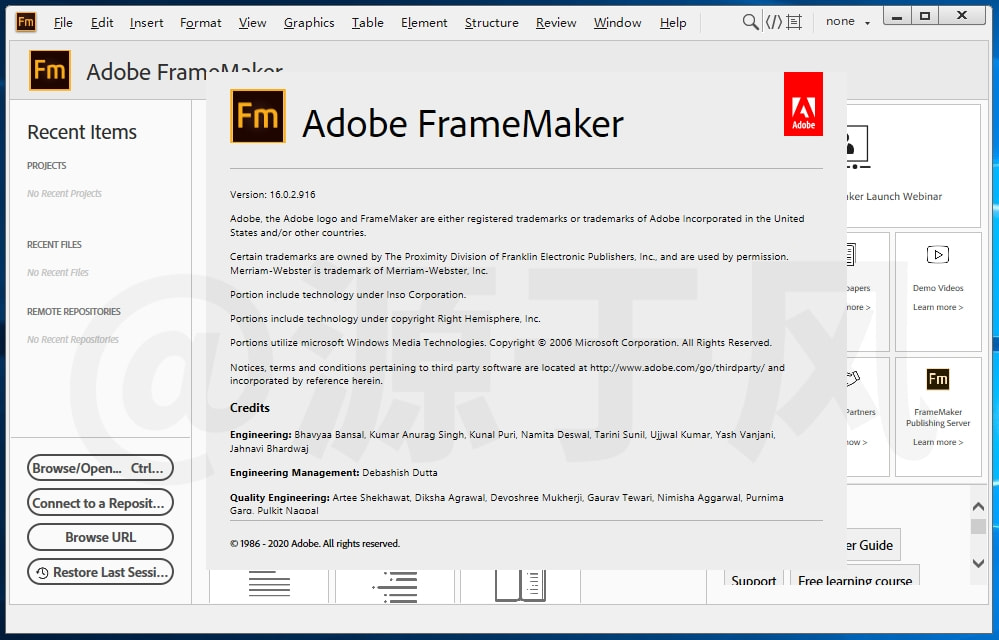
Task: Click the RECENT FILES section label
Action: click(54, 245)
